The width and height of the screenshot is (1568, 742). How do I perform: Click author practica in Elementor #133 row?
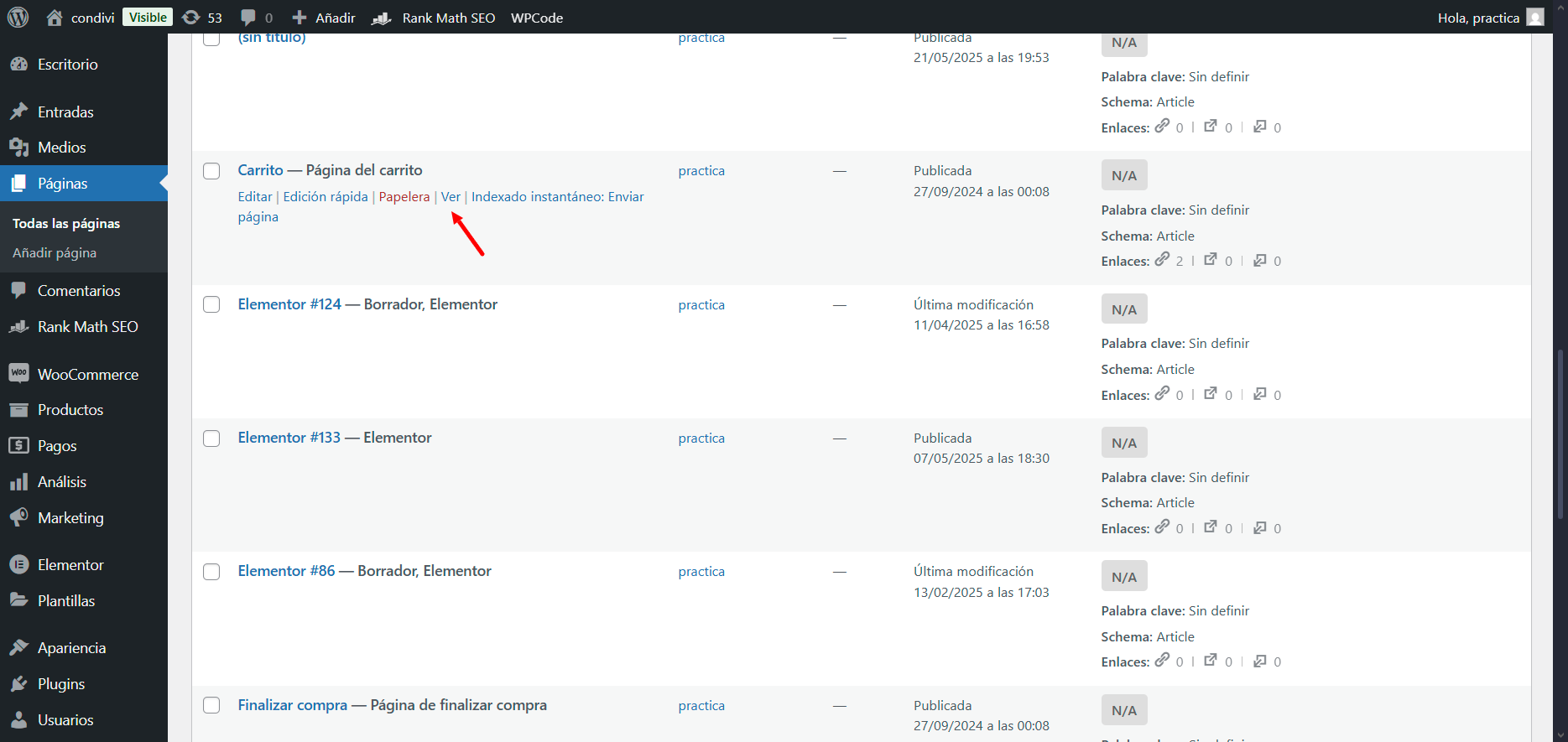coord(701,438)
